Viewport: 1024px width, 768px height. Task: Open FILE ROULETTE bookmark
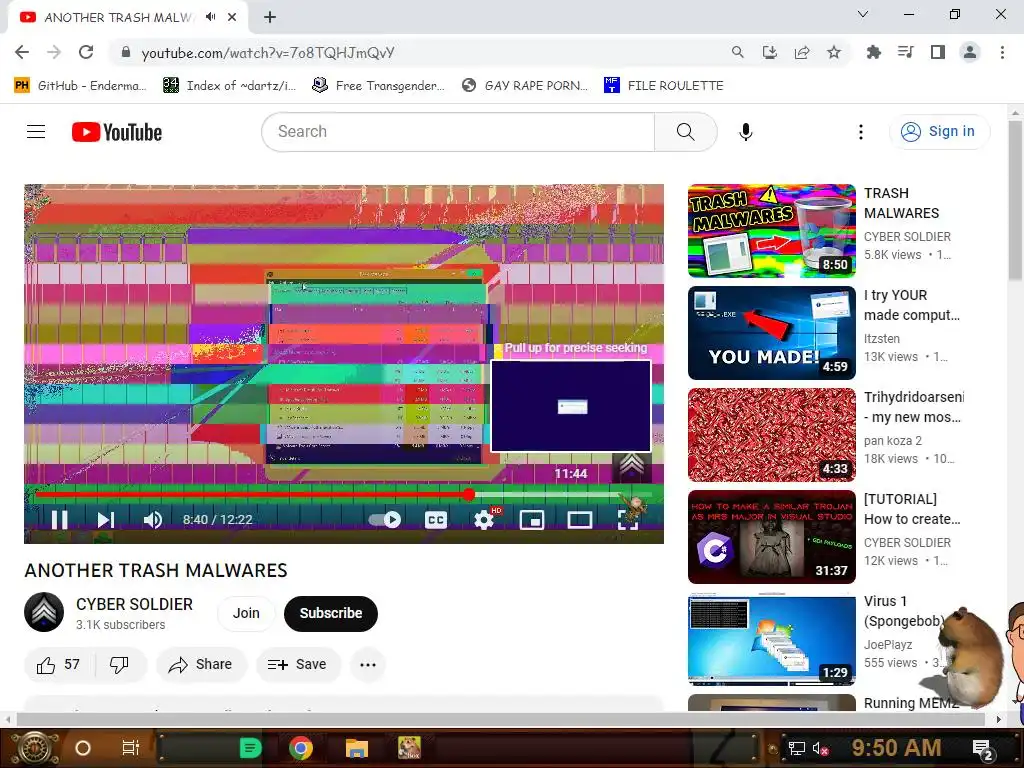pos(664,86)
